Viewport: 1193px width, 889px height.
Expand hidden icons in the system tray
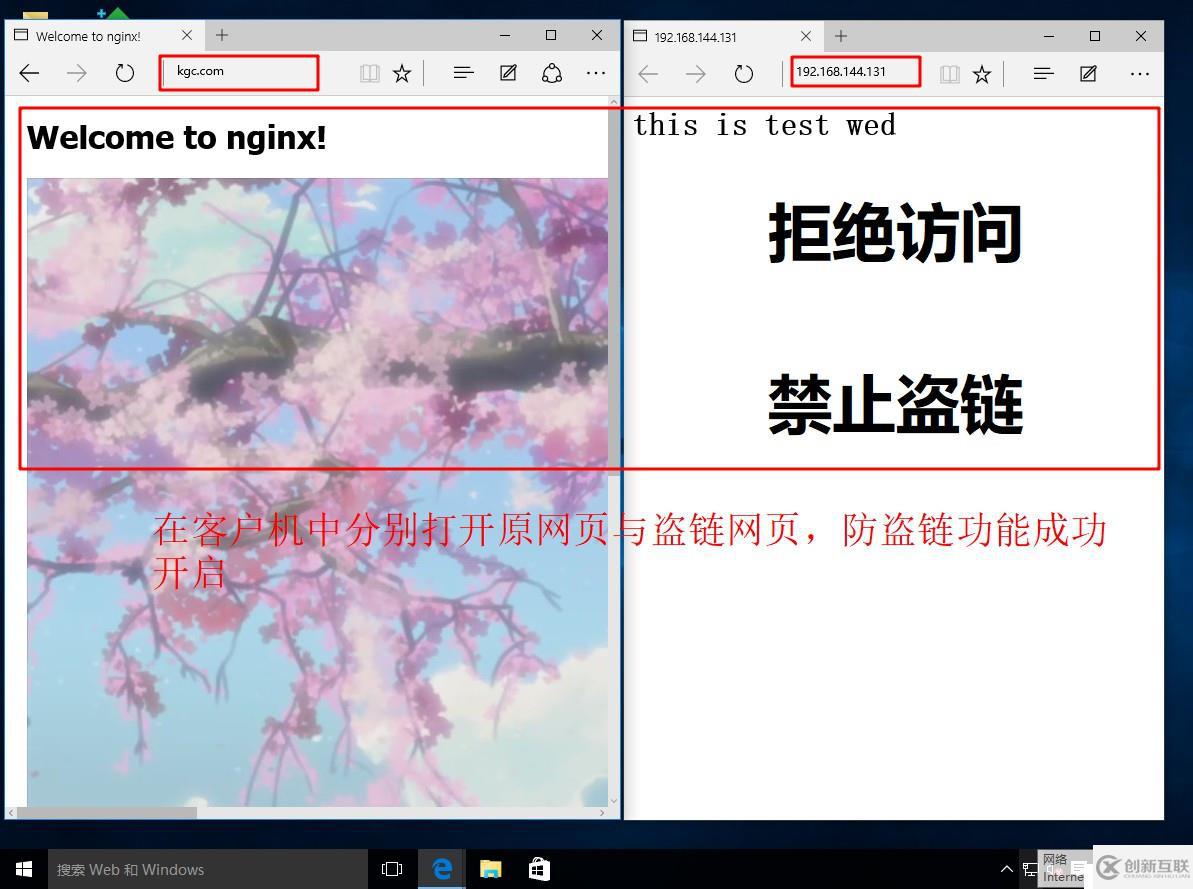click(x=1007, y=868)
